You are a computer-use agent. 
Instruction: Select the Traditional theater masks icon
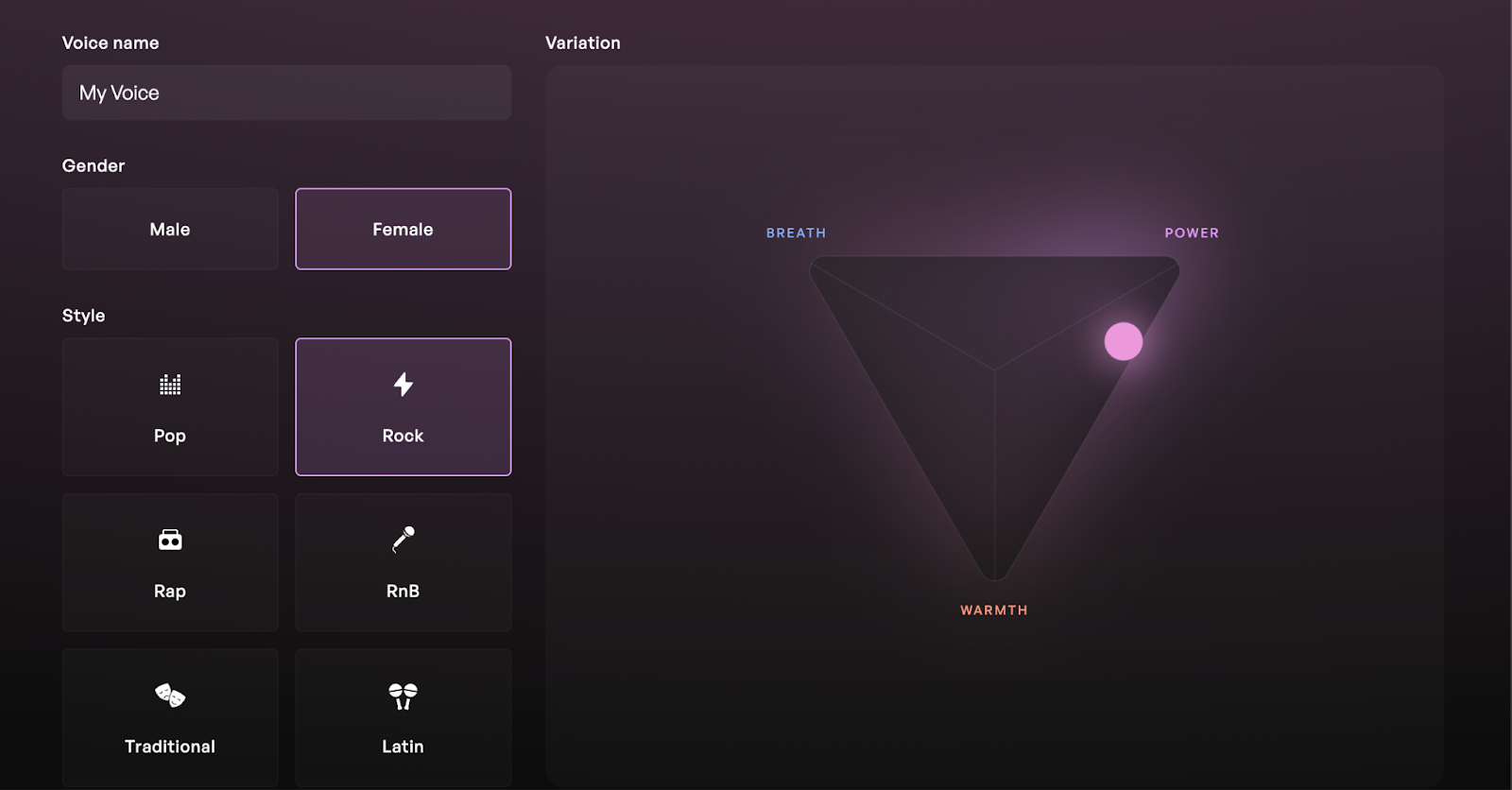(x=170, y=696)
